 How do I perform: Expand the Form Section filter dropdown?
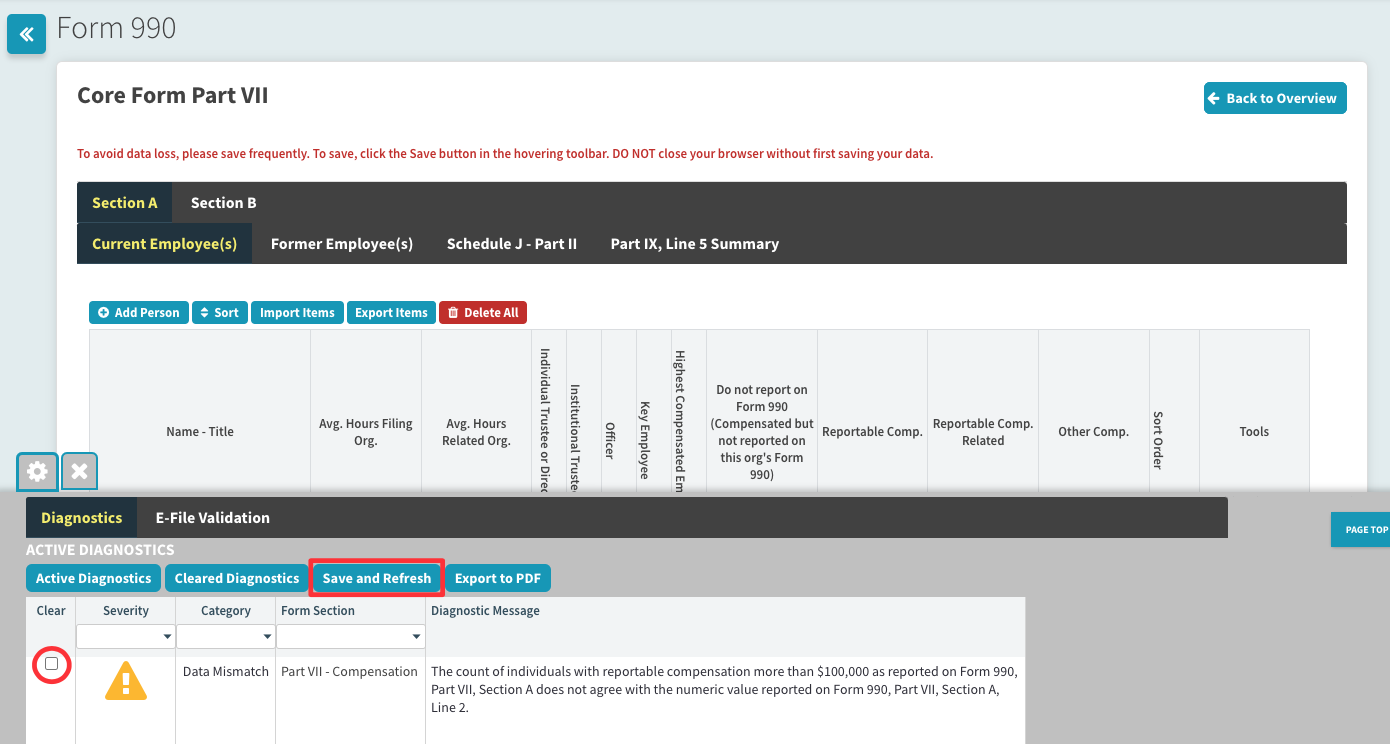pyautogui.click(x=416, y=637)
